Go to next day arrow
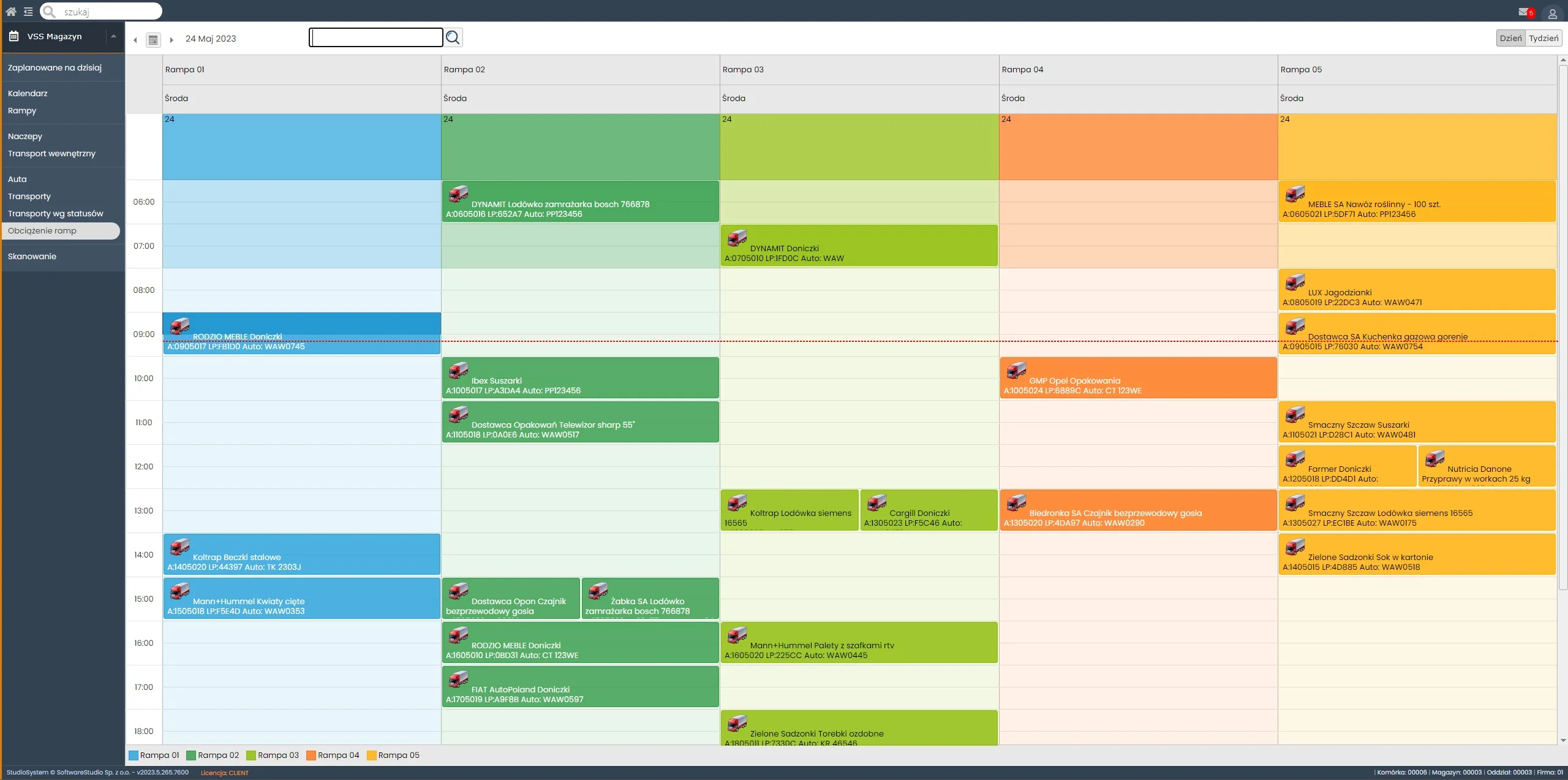Viewport: 1568px width, 780px height. click(171, 40)
